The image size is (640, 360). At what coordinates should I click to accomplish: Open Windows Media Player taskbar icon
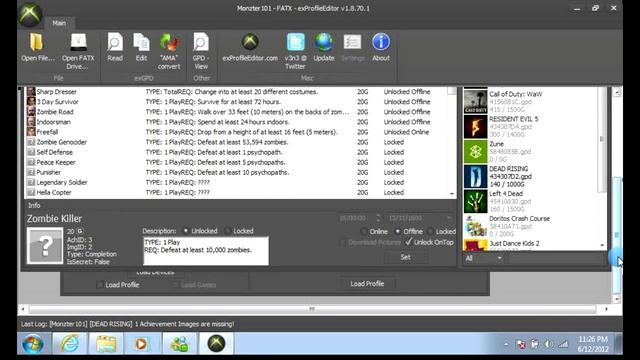[141, 344]
